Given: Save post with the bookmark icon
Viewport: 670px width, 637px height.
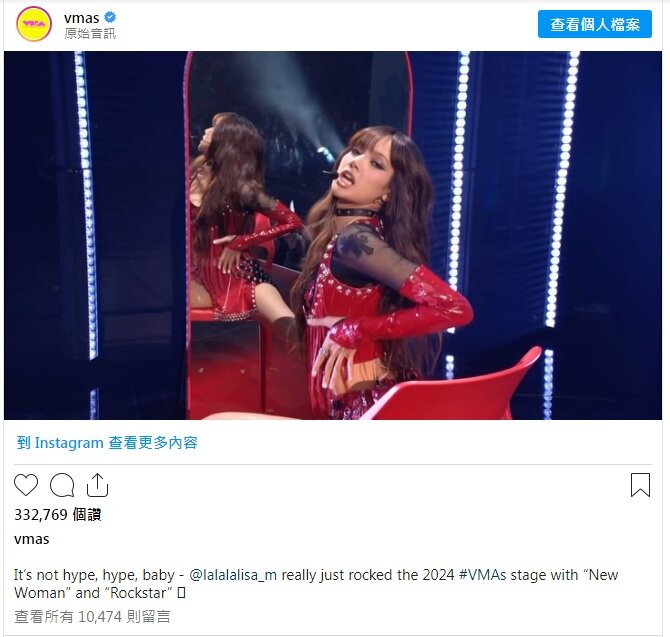Looking at the screenshot, I should tap(640, 485).
